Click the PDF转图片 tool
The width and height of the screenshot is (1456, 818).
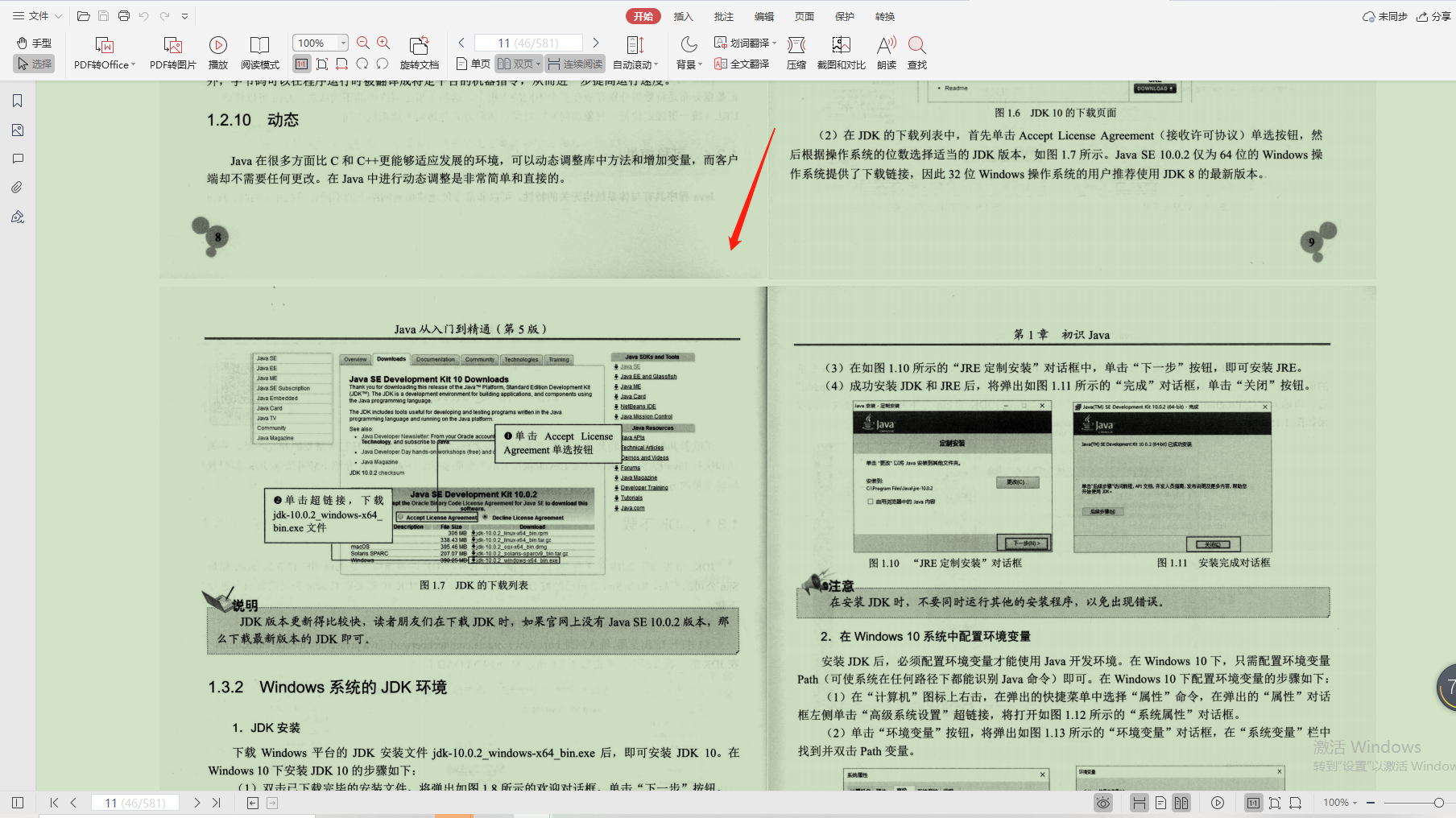point(172,53)
